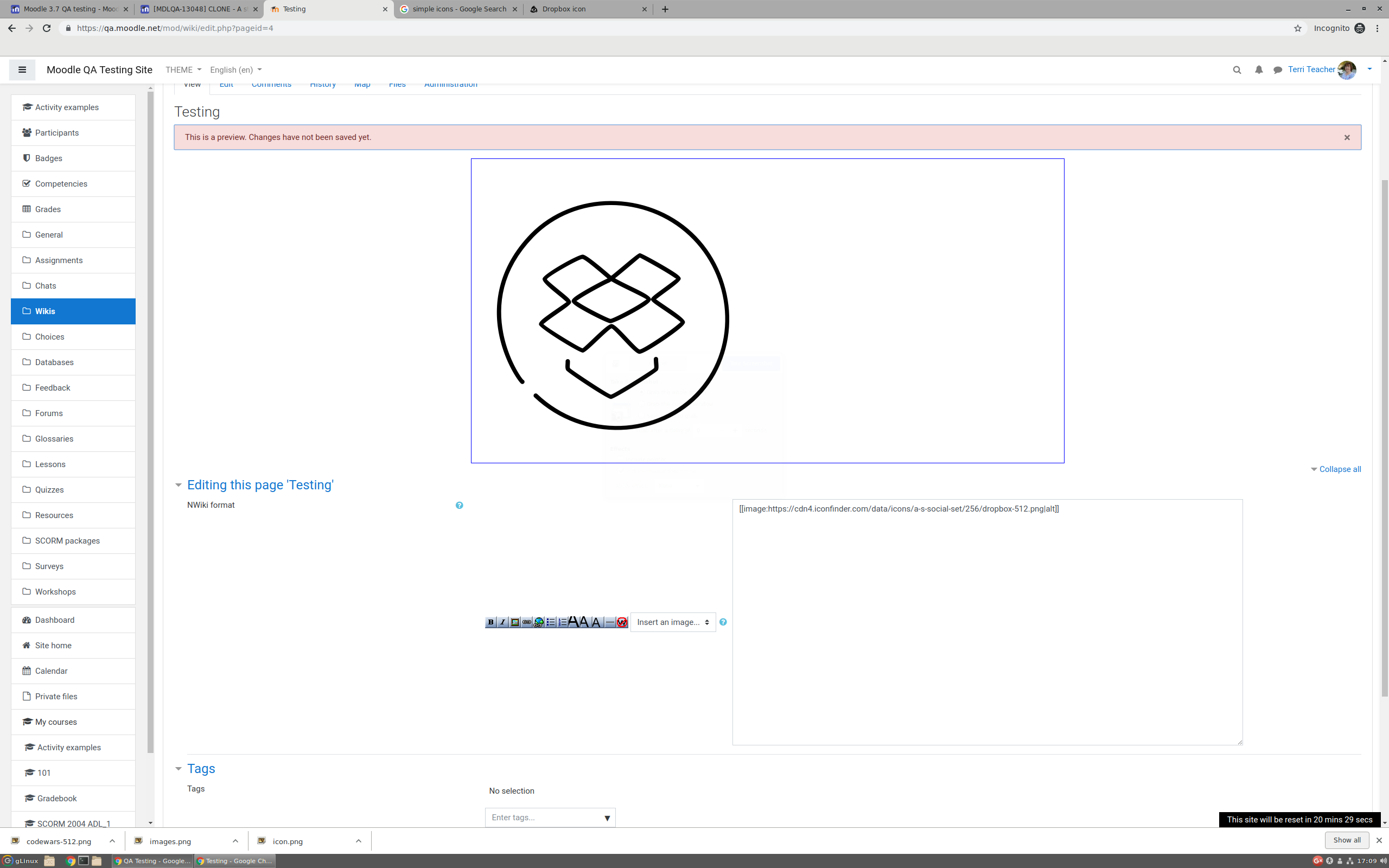Viewport: 1389px width, 868px height.
Task: Click the browser address bar URL
Action: pos(175,28)
